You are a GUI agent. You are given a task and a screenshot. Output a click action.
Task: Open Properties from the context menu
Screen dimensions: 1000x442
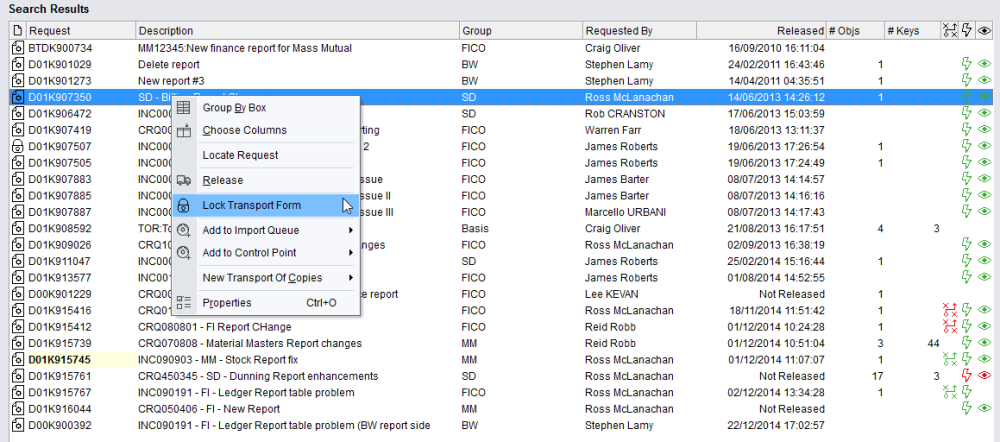[x=266, y=302]
